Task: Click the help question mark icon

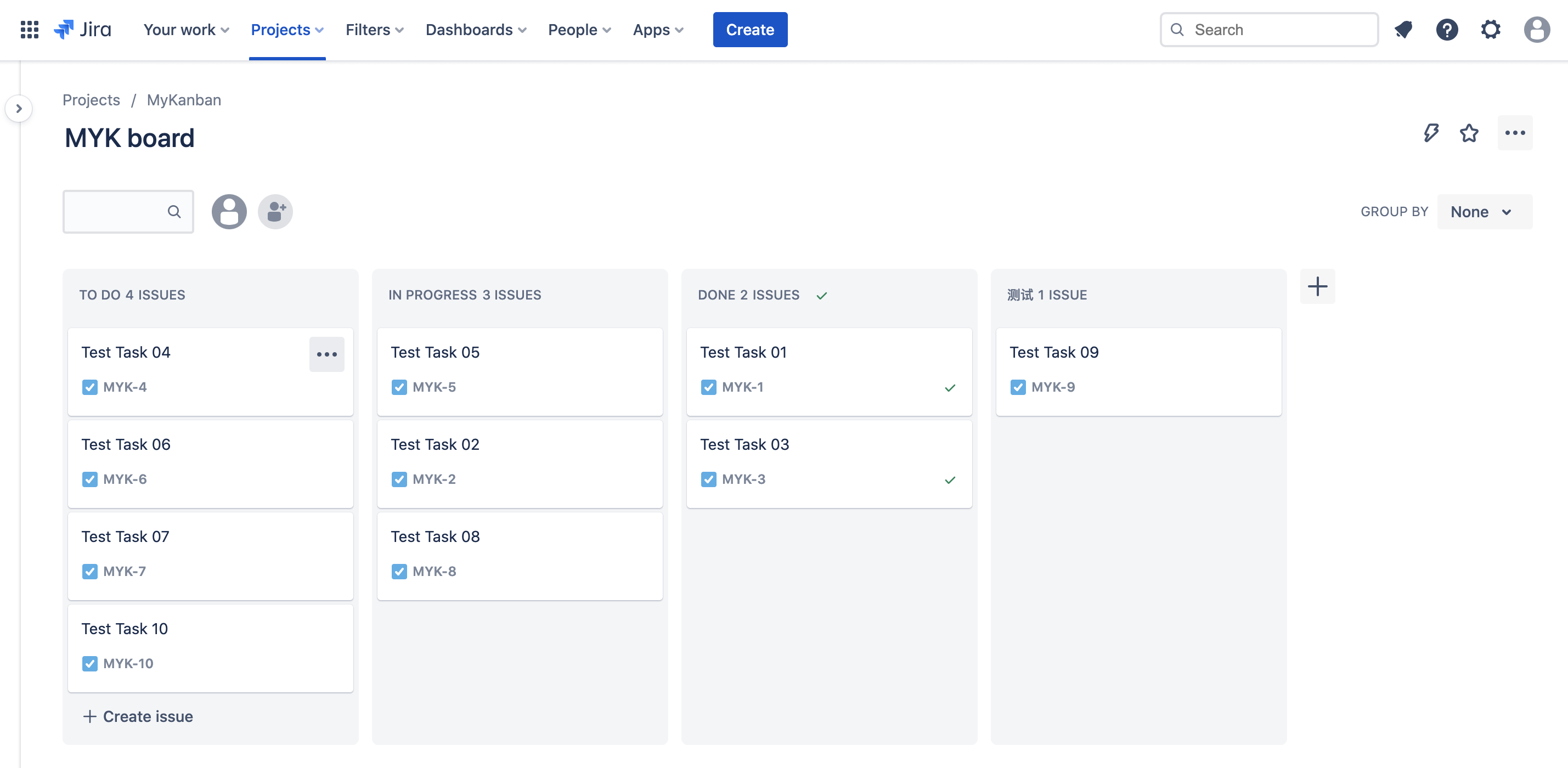Action: coord(1447,29)
